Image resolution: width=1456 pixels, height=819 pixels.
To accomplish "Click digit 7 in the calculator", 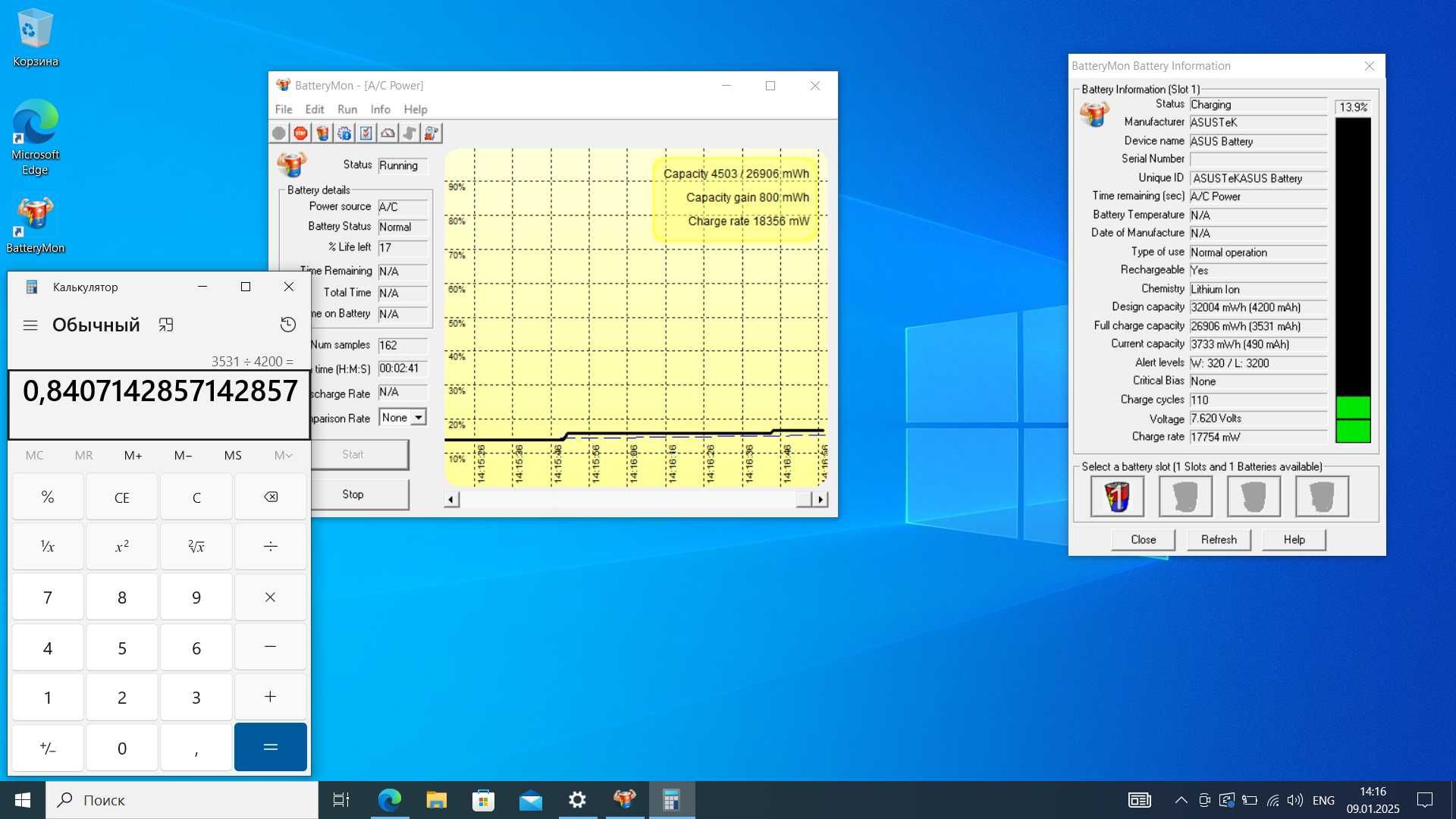I will pos(48,598).
